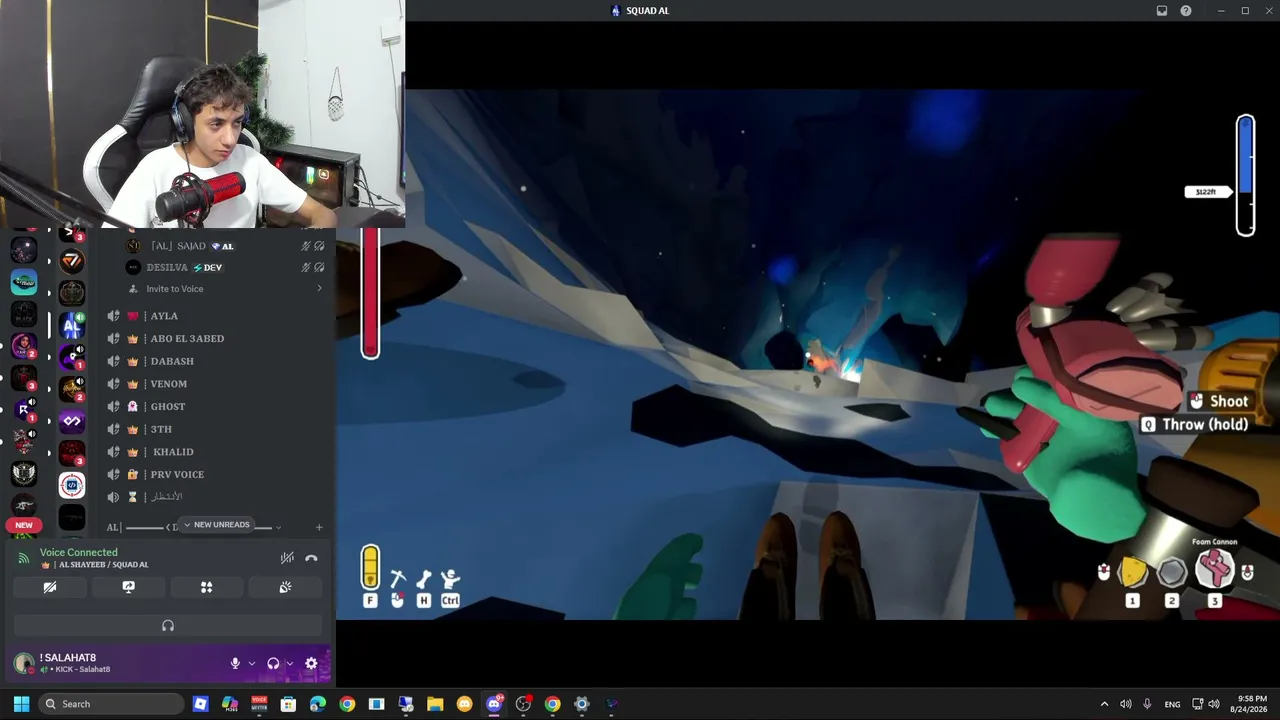Turn on camera in Discord voice panel
Image resolution: width=1280 pixels, height=720 pixels.
click(x=50, y=587)
